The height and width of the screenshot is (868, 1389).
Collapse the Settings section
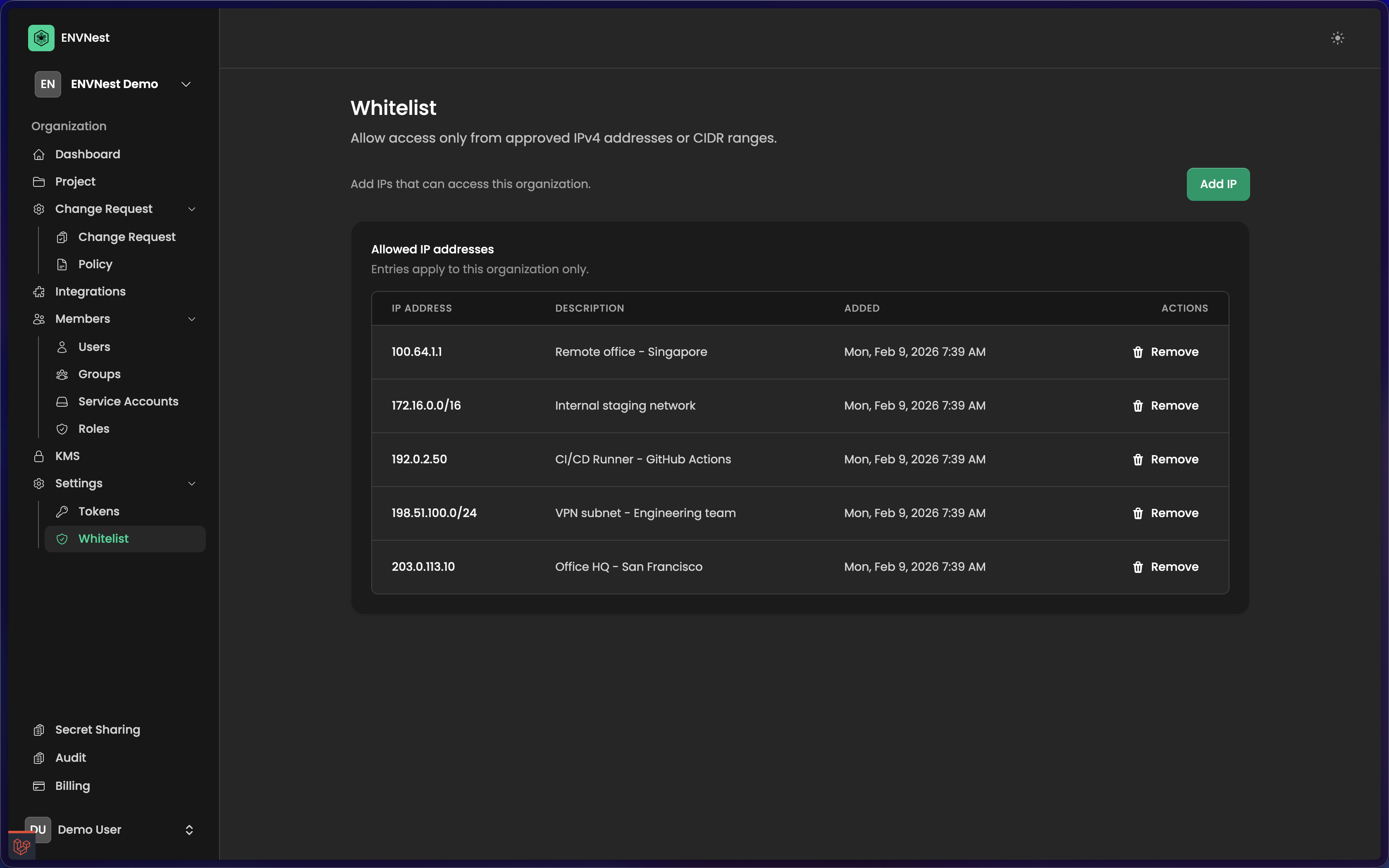click(192, 483)
